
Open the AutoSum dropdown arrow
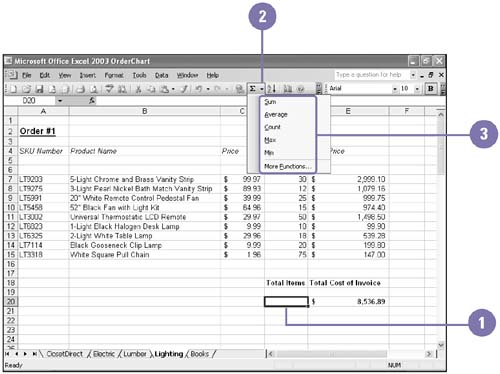261,89
